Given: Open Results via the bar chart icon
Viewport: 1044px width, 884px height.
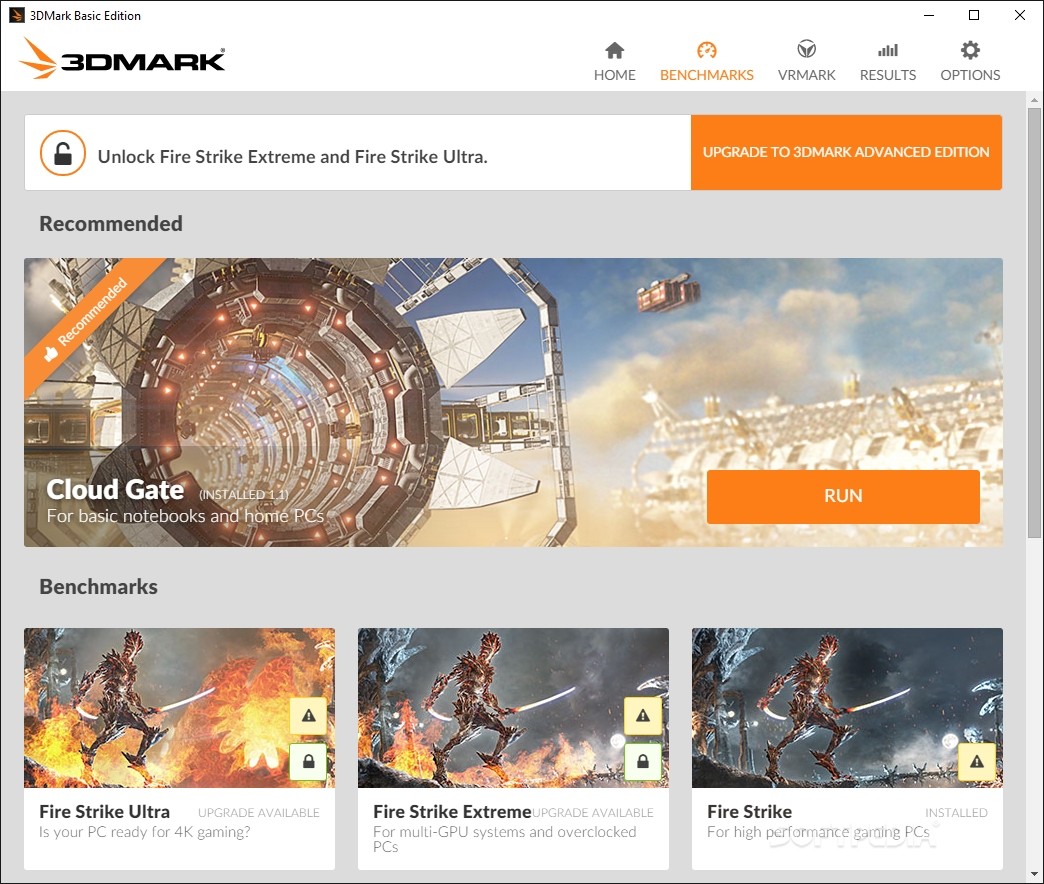Looking at the screenshot, I should click(x=887, y=48).
